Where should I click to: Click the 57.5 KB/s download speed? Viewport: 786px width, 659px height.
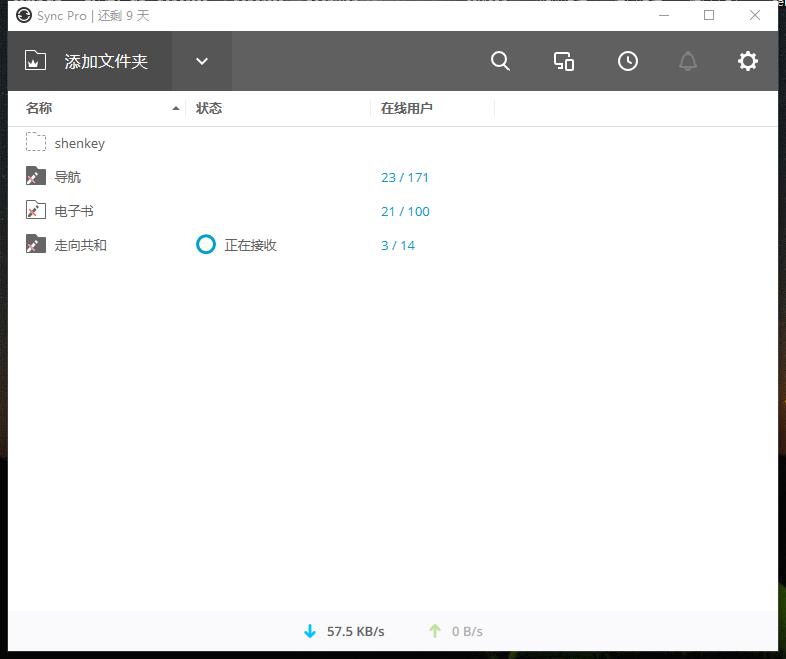(x=355, y=631)
